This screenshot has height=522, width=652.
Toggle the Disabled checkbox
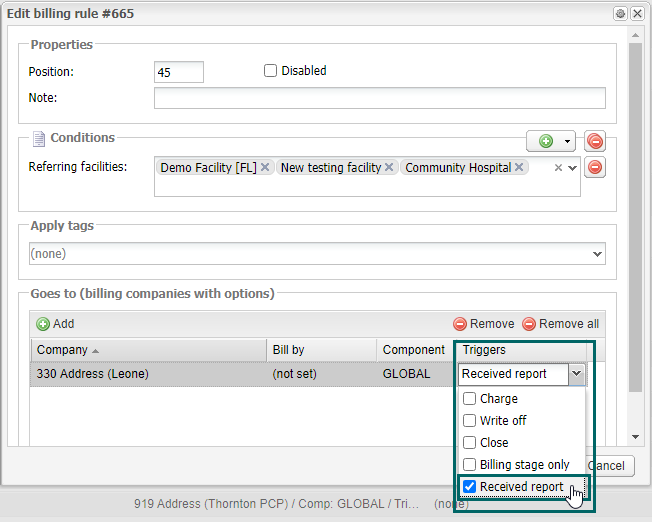point(270,71)
